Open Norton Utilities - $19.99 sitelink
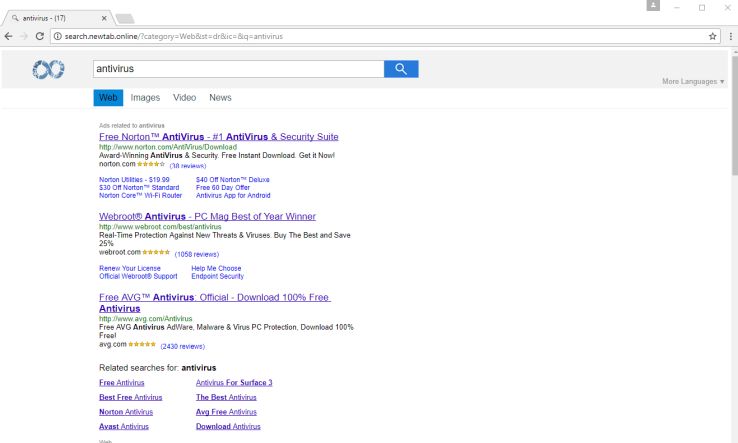 click(134, 180)
